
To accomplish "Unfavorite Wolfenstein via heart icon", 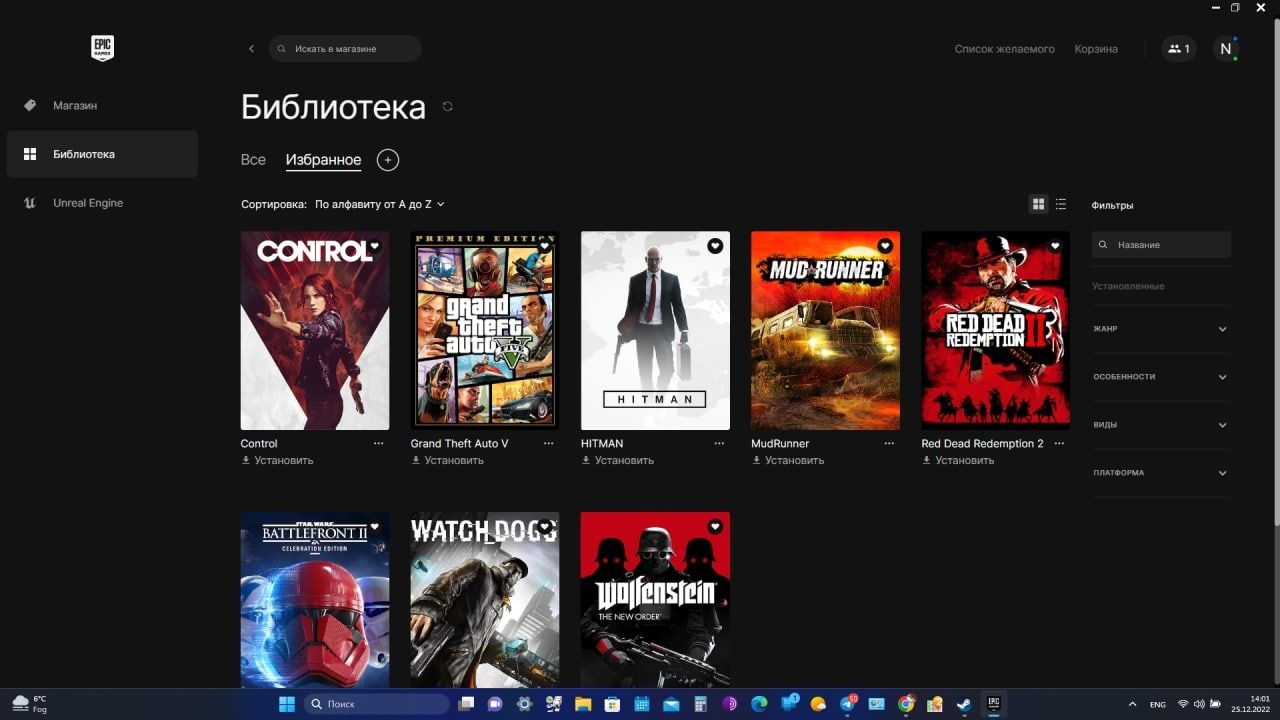I will [x=715, y=526].
